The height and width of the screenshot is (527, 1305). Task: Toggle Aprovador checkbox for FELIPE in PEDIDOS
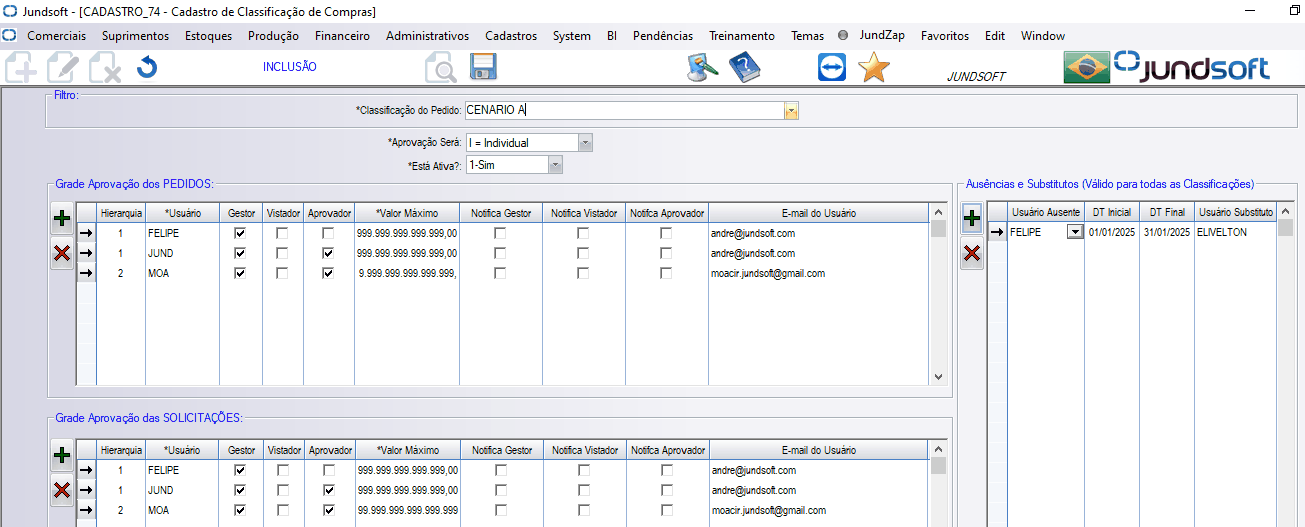[x=328, y=233]
